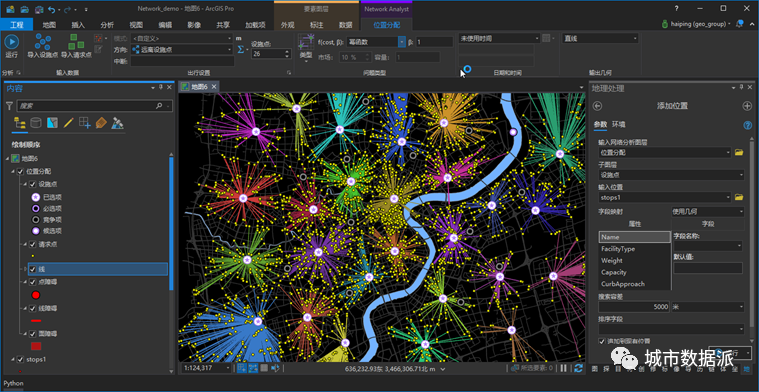
Task: Toggle the 面障碍 layer checkbox
Action: (x=32, y=333)
